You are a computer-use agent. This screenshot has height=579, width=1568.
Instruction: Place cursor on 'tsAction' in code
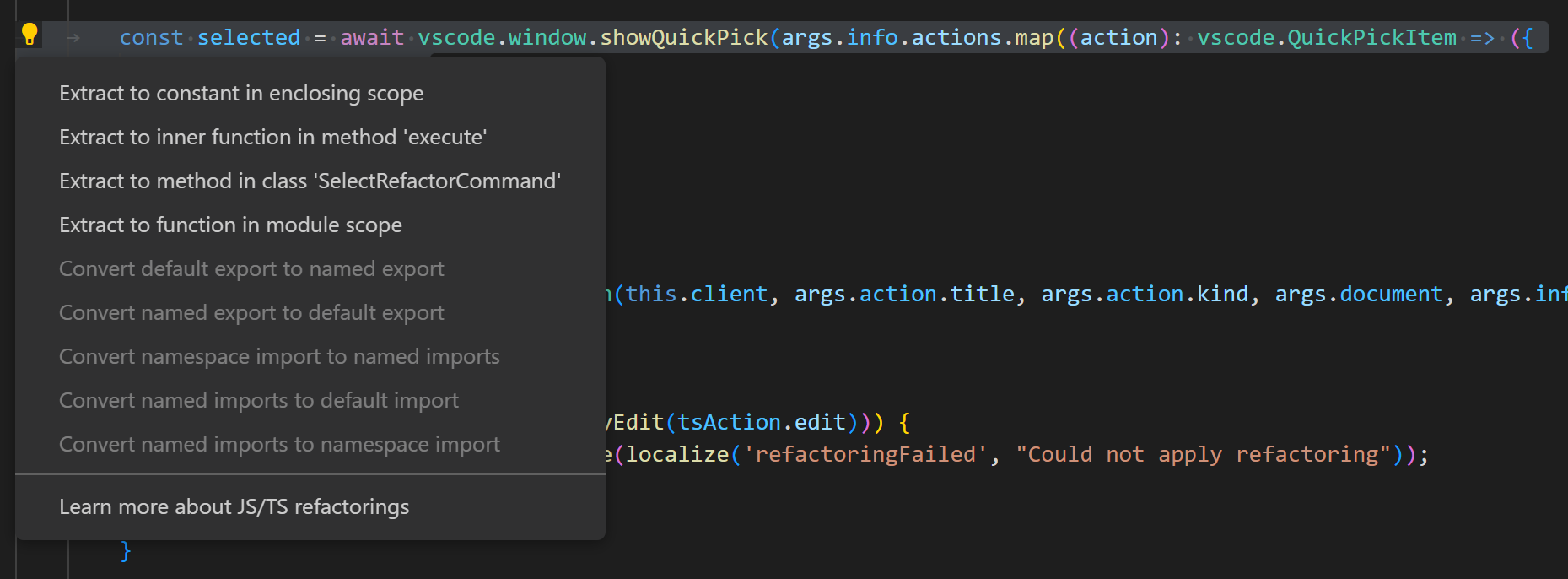pyautogui.click(x=729, y=423)
